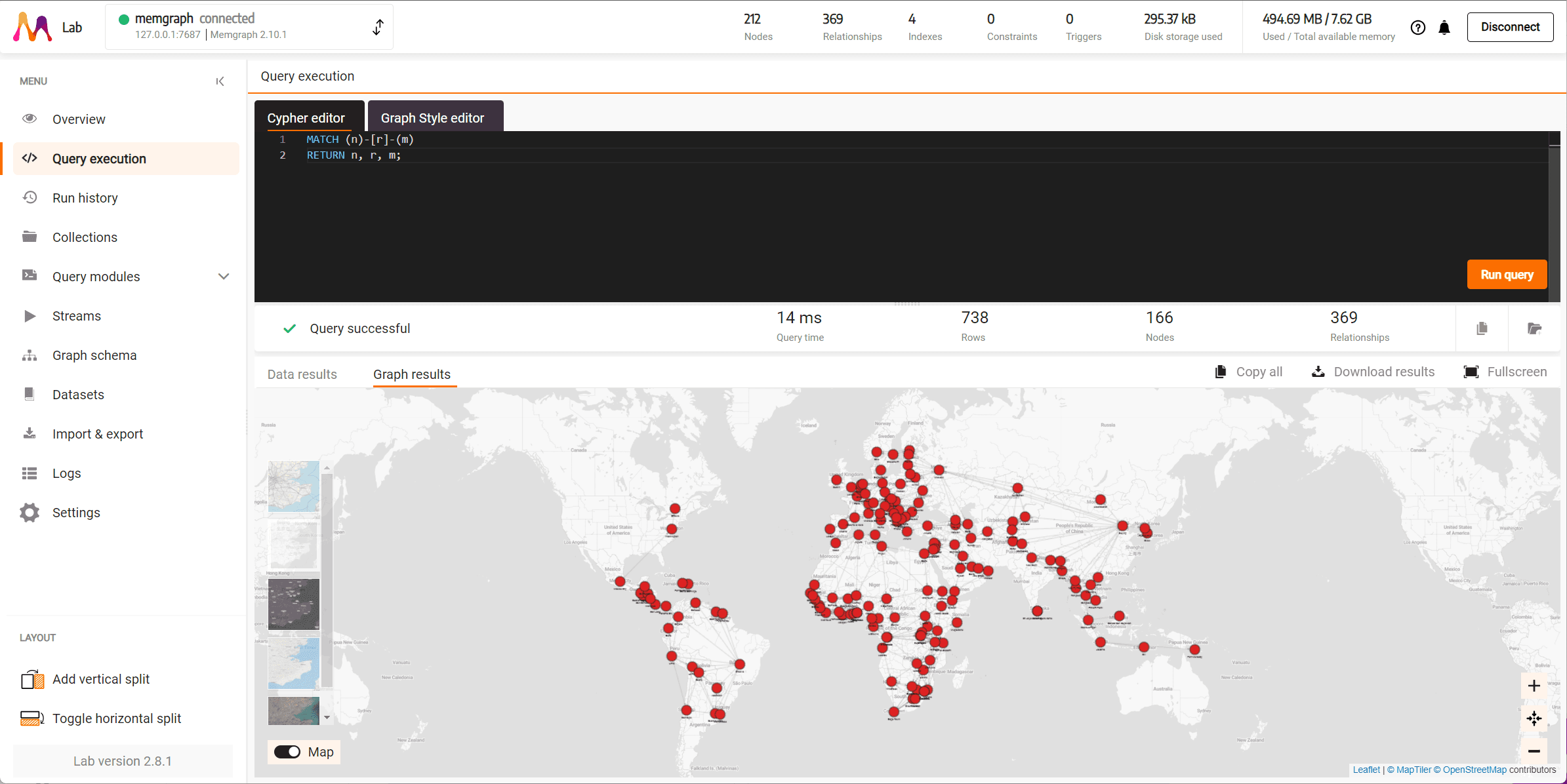Click the map zoom in plus icon

point(1534,686)
